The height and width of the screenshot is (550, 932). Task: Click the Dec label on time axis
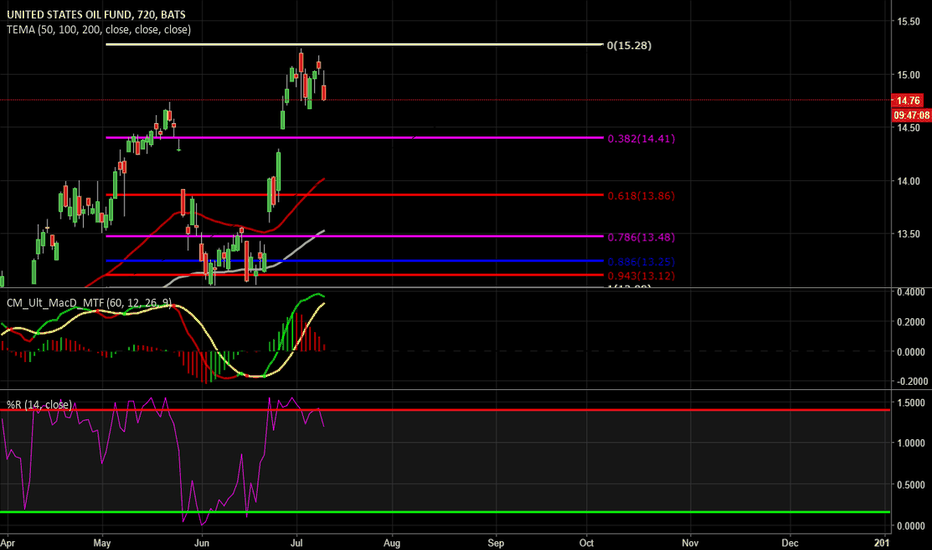(790, 543)
